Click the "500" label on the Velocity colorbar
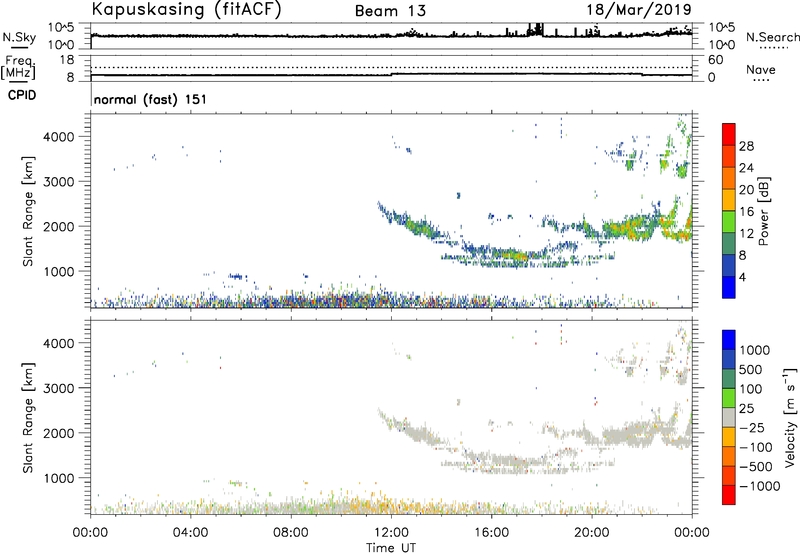This screenshot has height=554, width=800. pyautogui.click(x=750, y=370)
